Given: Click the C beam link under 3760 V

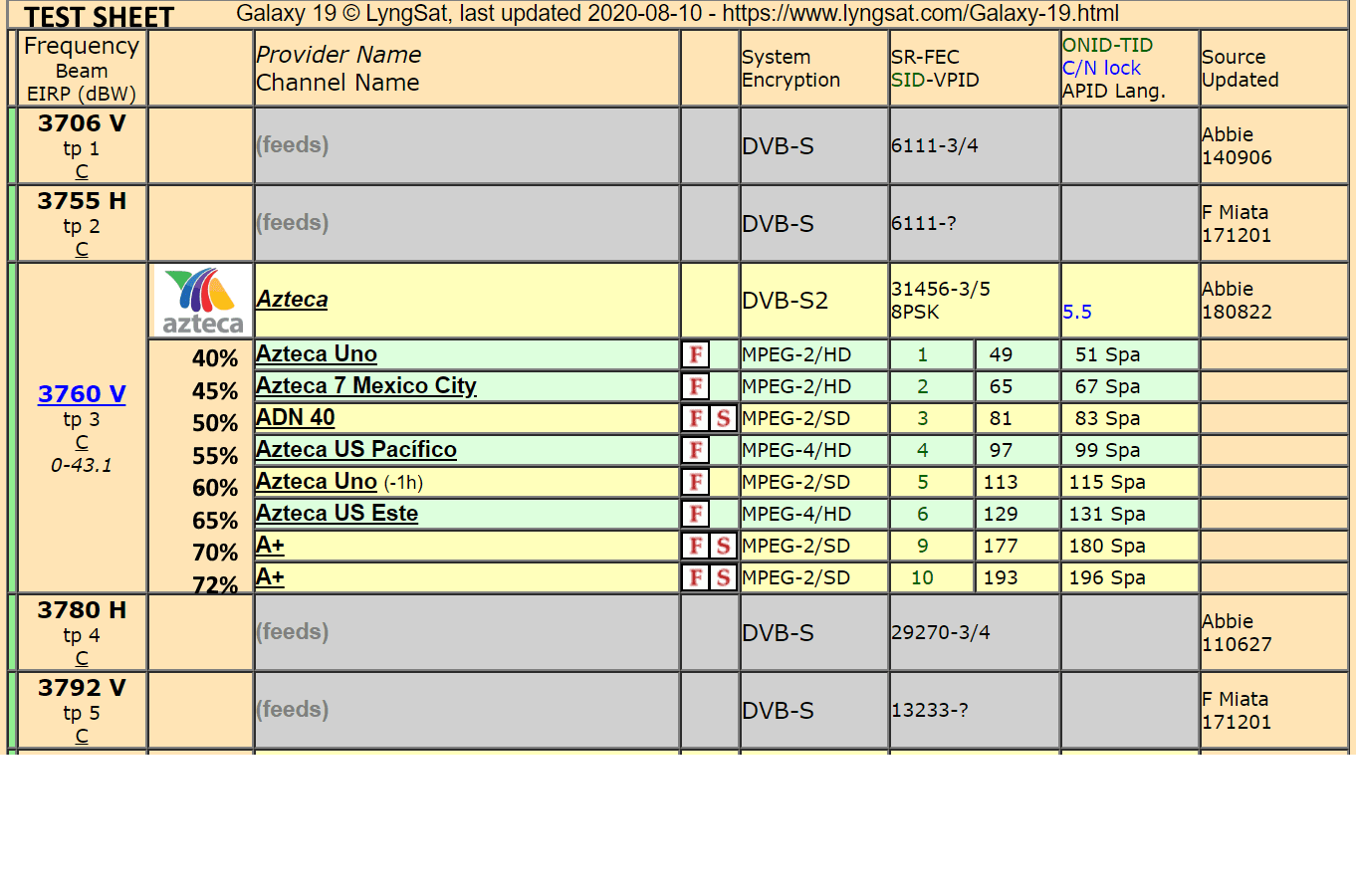Looking at the screenshot, I should tap(82, 442).
